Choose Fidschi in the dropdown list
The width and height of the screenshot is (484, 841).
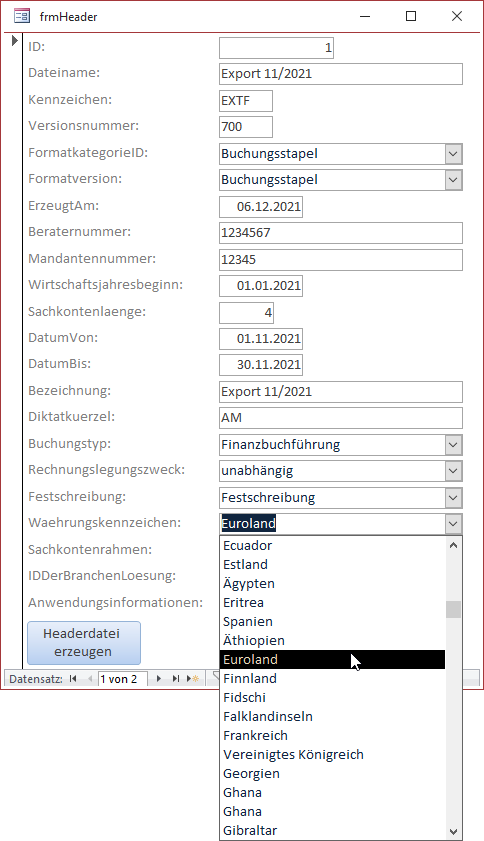pos(333,698)
